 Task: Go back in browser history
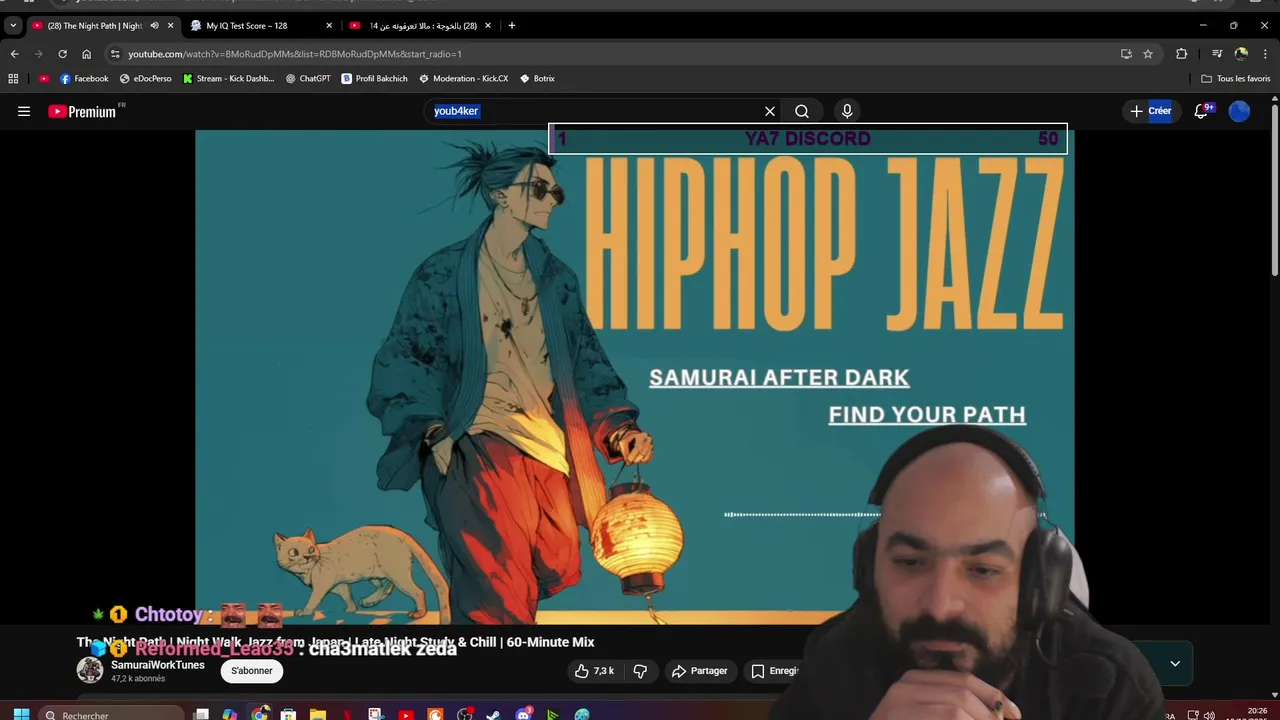point(14,54)
